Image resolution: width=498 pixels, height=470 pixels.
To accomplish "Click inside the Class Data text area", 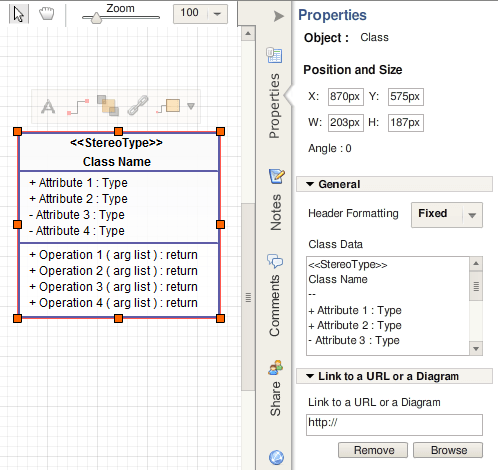I will click(x=388, y=306).
